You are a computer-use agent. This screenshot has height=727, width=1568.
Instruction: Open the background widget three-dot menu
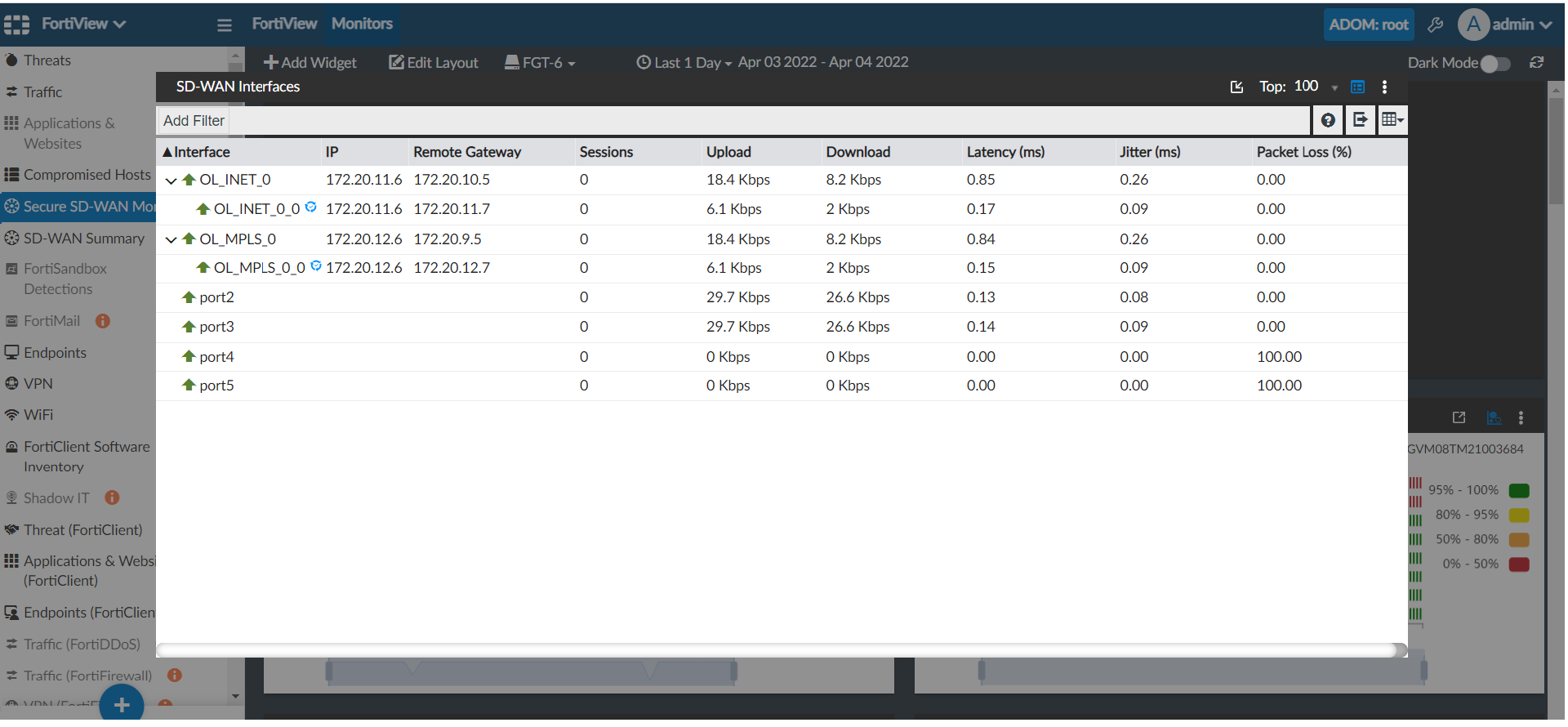[x=1521, y=418]
